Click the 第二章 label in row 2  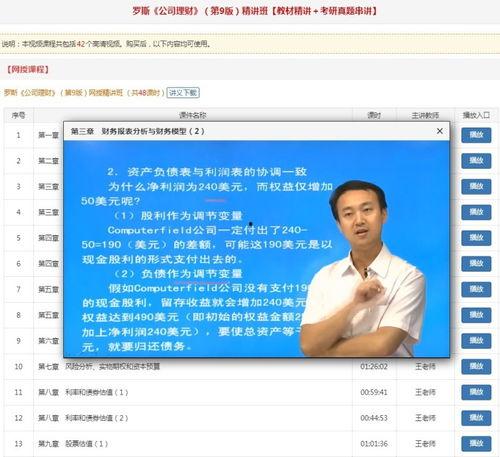48,161
